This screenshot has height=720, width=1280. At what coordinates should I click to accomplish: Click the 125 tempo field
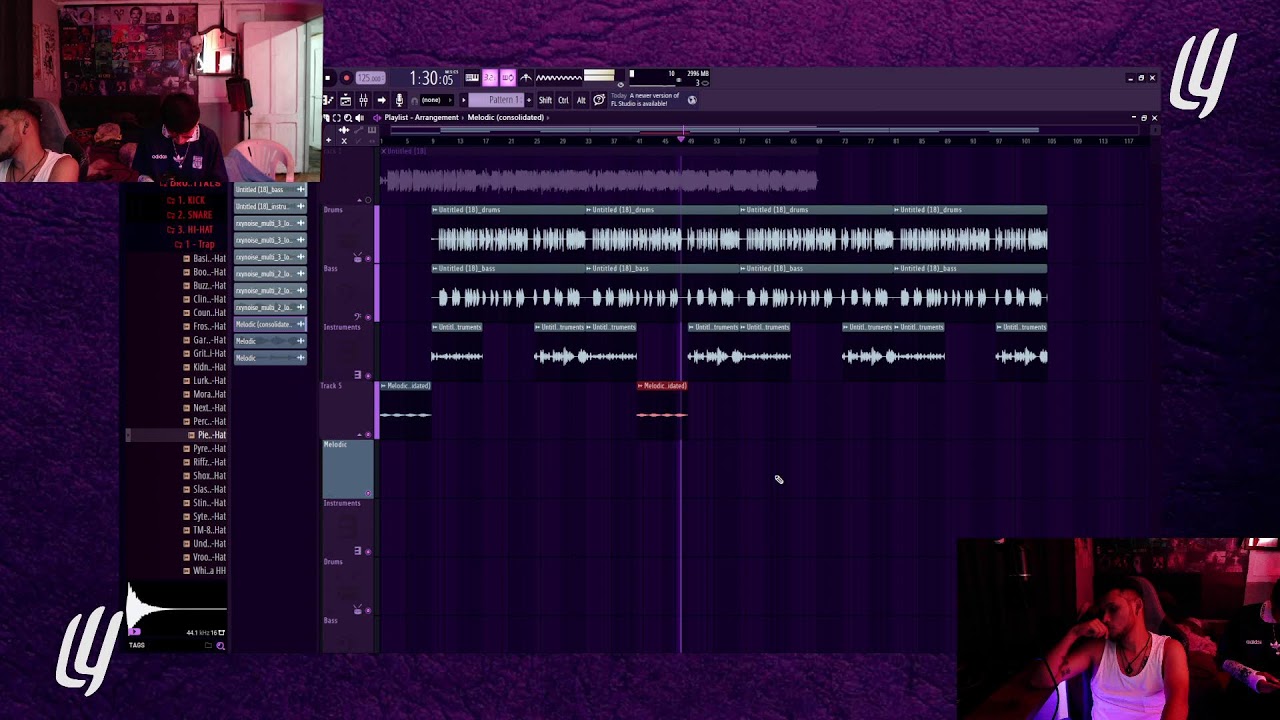pyautogui.click(x=370, y=78)
